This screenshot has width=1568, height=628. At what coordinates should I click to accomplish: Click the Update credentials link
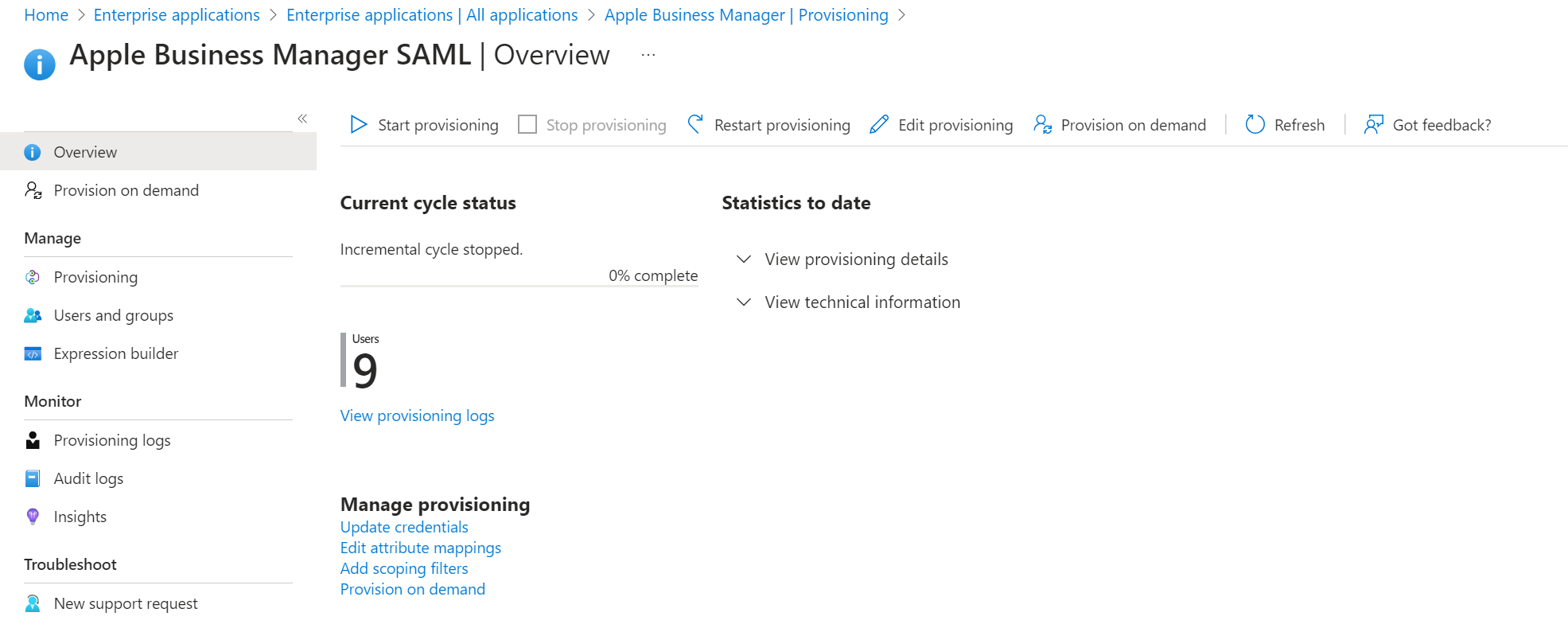point(404,528)
